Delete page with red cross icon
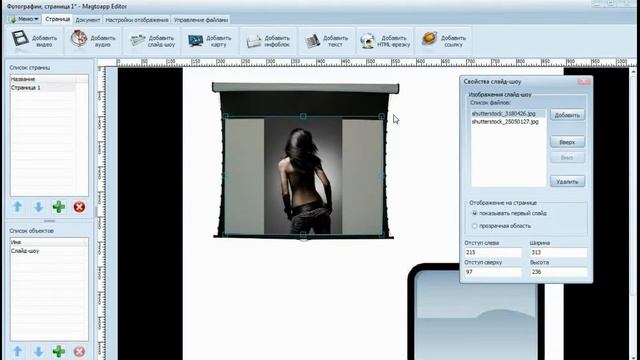The image size is (640, 360). [x=79, y=207]
